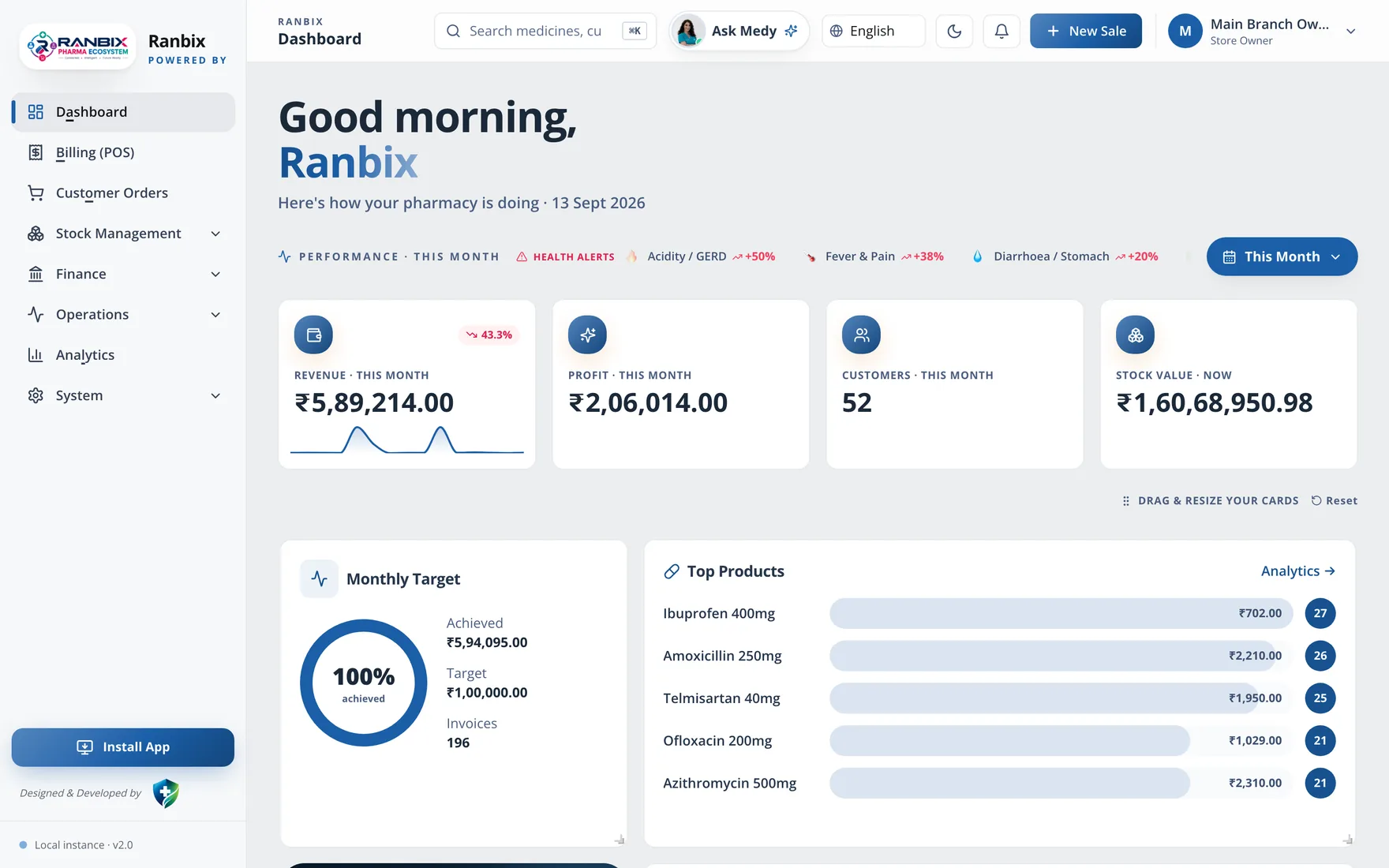Click the Ibuprofen 400mg sales bar
1389x868 pixels.
click(1061, 613)
